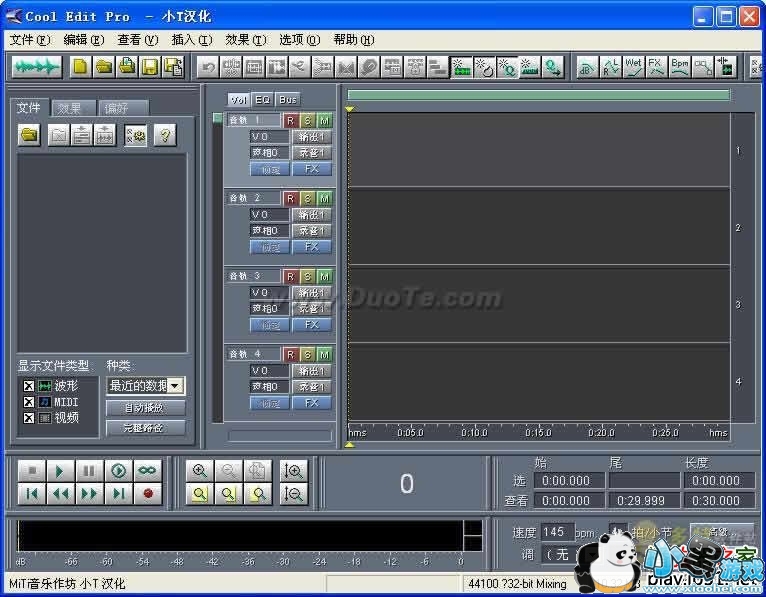
Task: Open track 1 输出1 output selector
Action: coord(312,137)
